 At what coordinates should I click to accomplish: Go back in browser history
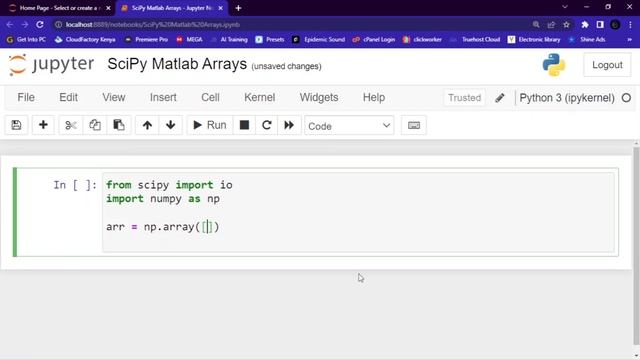tap(10, 24)
